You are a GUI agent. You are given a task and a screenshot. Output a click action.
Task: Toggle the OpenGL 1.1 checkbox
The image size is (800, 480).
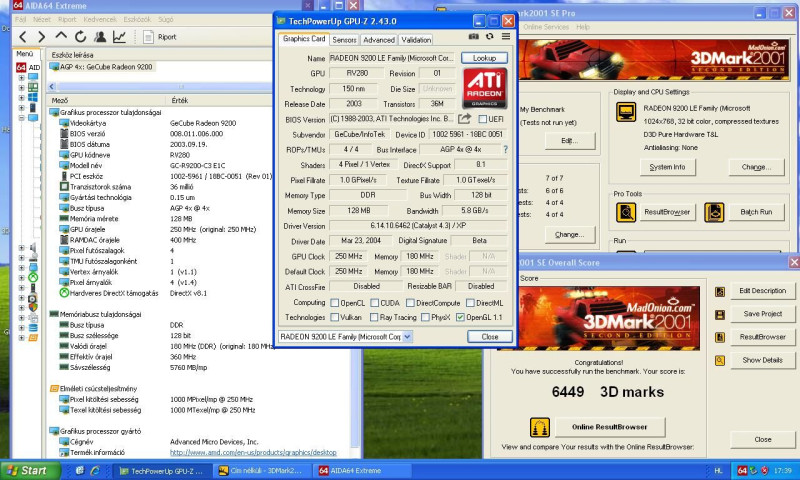click(460, 317)
